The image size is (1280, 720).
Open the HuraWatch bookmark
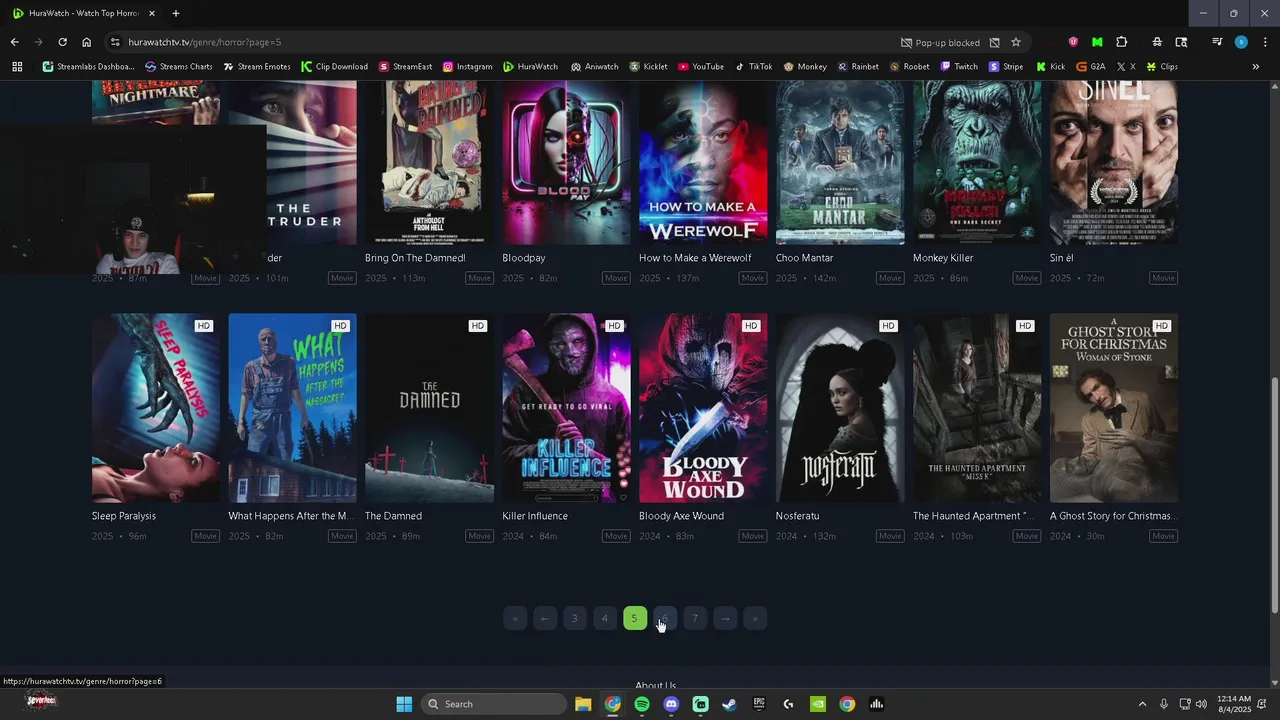point(530,67)
